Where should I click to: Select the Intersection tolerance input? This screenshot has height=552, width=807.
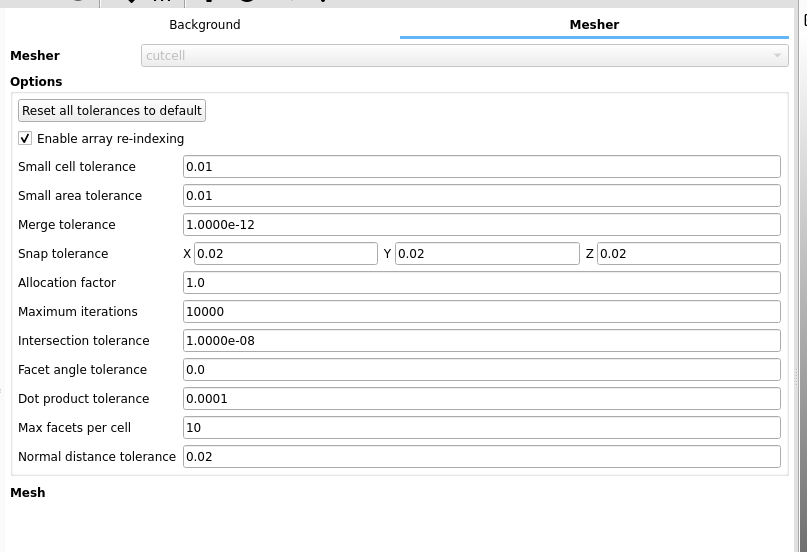(x=481, y=341)
